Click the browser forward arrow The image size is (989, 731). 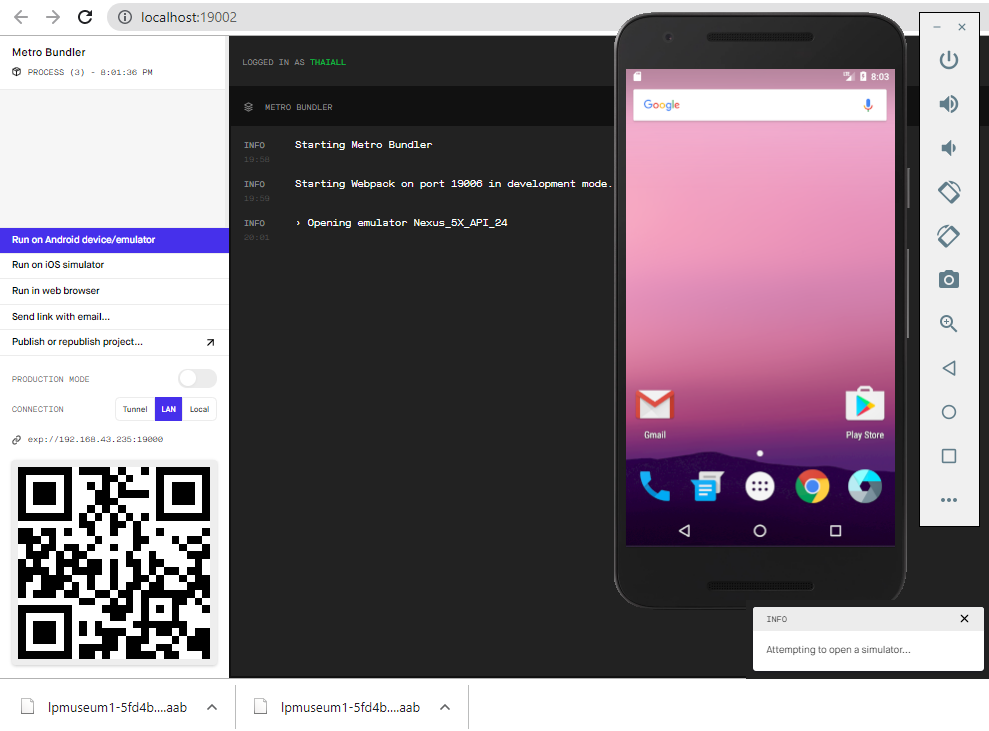[x=53, y=17]
